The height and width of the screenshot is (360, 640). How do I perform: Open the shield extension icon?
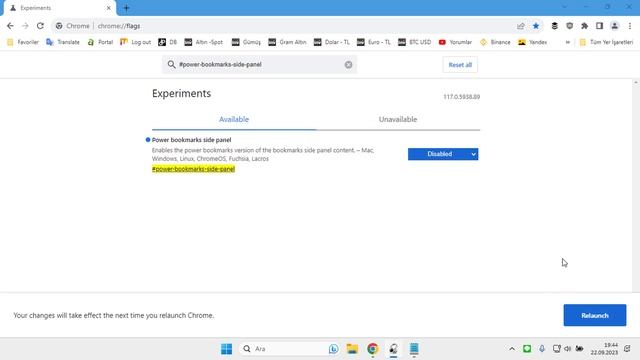[569, 26]
